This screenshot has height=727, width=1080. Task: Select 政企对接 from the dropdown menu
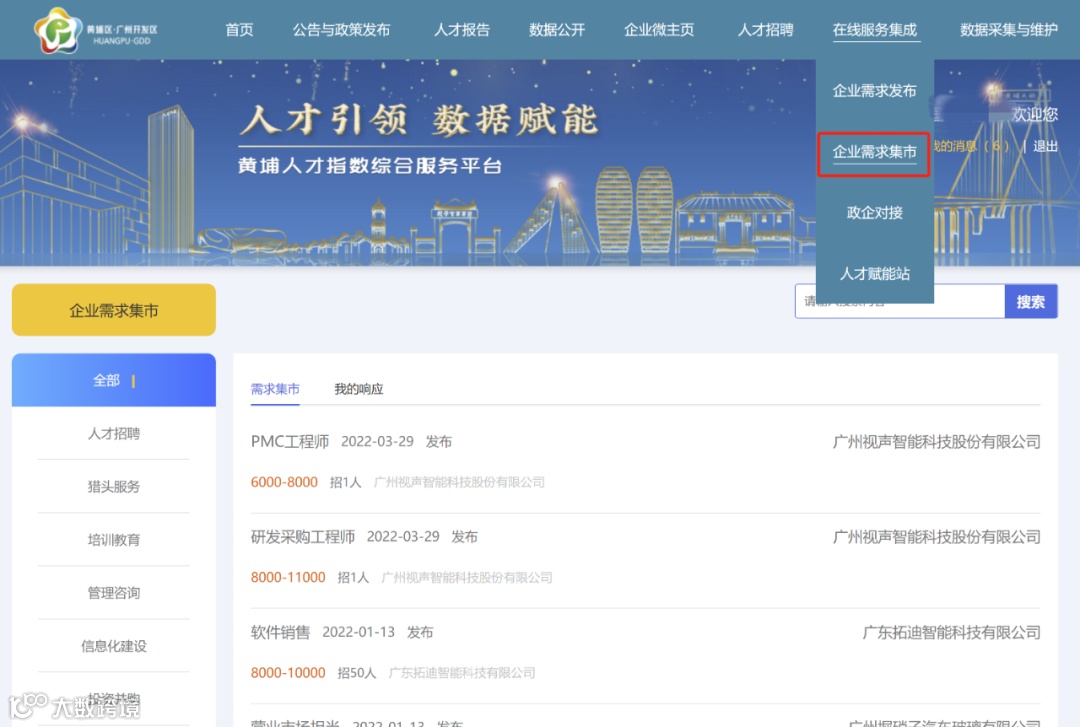tap(875, 213)
